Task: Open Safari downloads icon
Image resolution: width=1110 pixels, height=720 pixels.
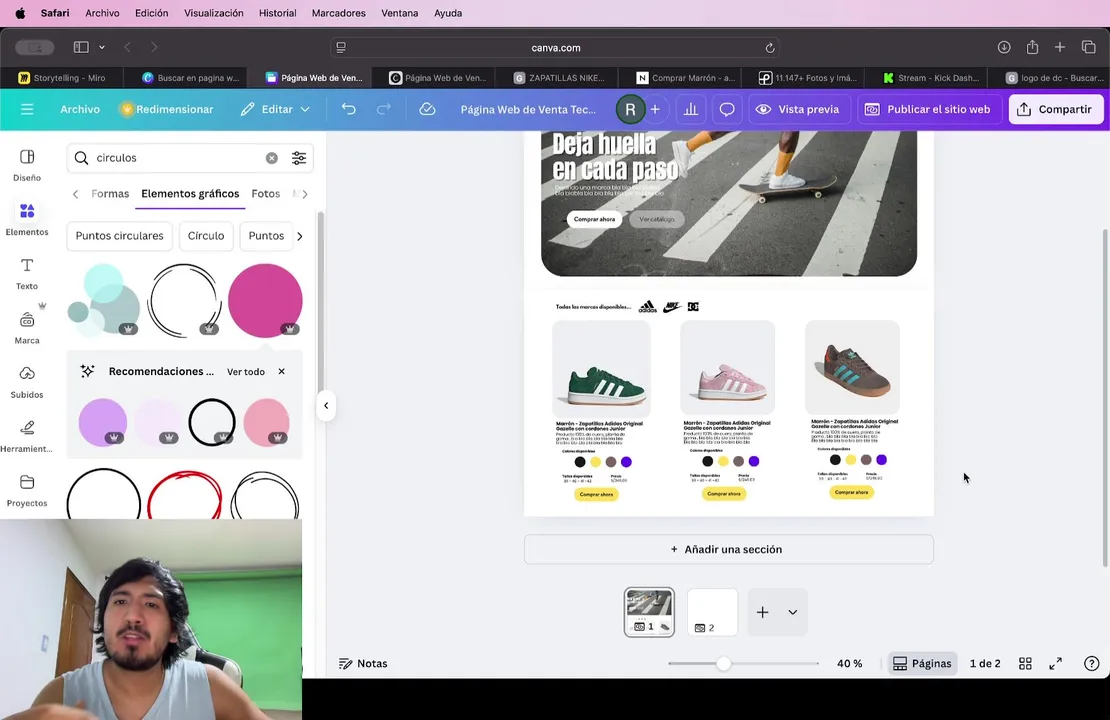Action: pyautogui.click(x=1004, y=47)
